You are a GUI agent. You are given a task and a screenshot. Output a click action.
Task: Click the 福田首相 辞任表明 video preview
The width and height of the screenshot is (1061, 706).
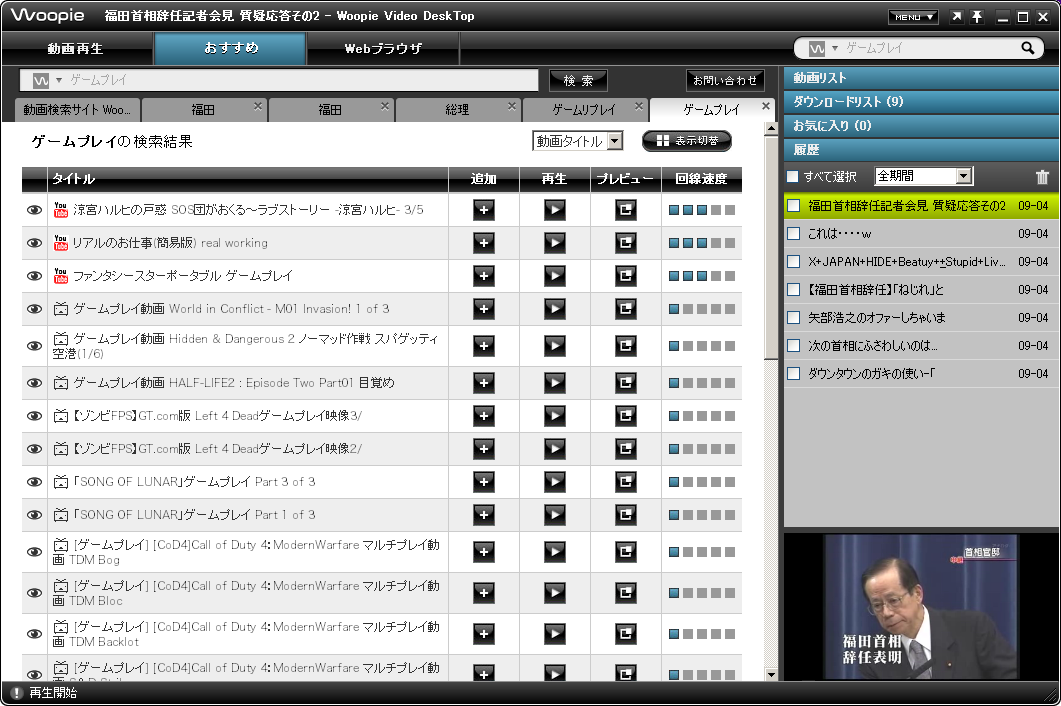point(921,606)
